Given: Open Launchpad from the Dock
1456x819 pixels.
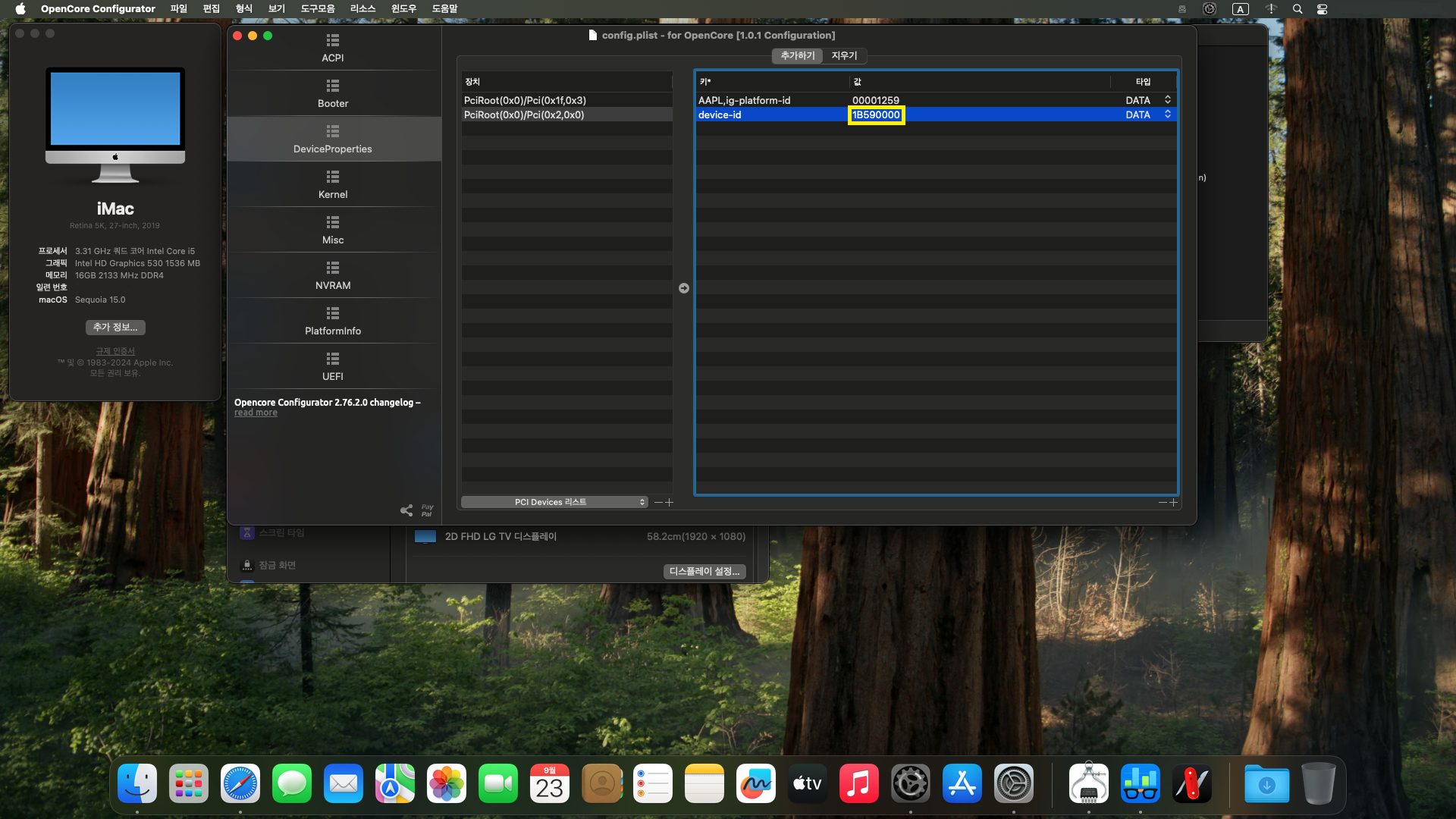Looking at the screenshot, I should [189, 783].
